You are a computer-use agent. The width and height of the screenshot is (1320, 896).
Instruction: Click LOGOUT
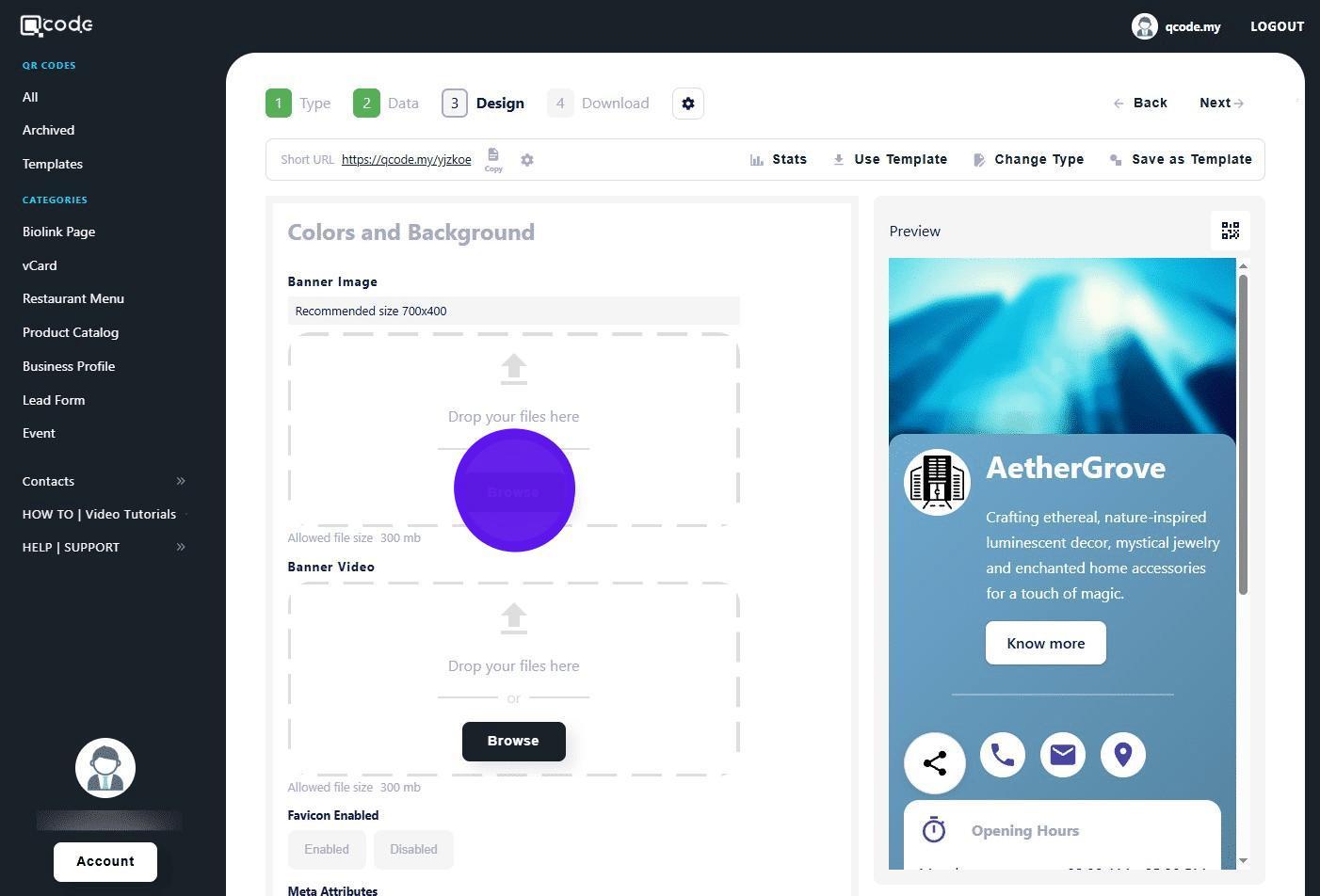pyautogui.click(x=1277, y=26)
